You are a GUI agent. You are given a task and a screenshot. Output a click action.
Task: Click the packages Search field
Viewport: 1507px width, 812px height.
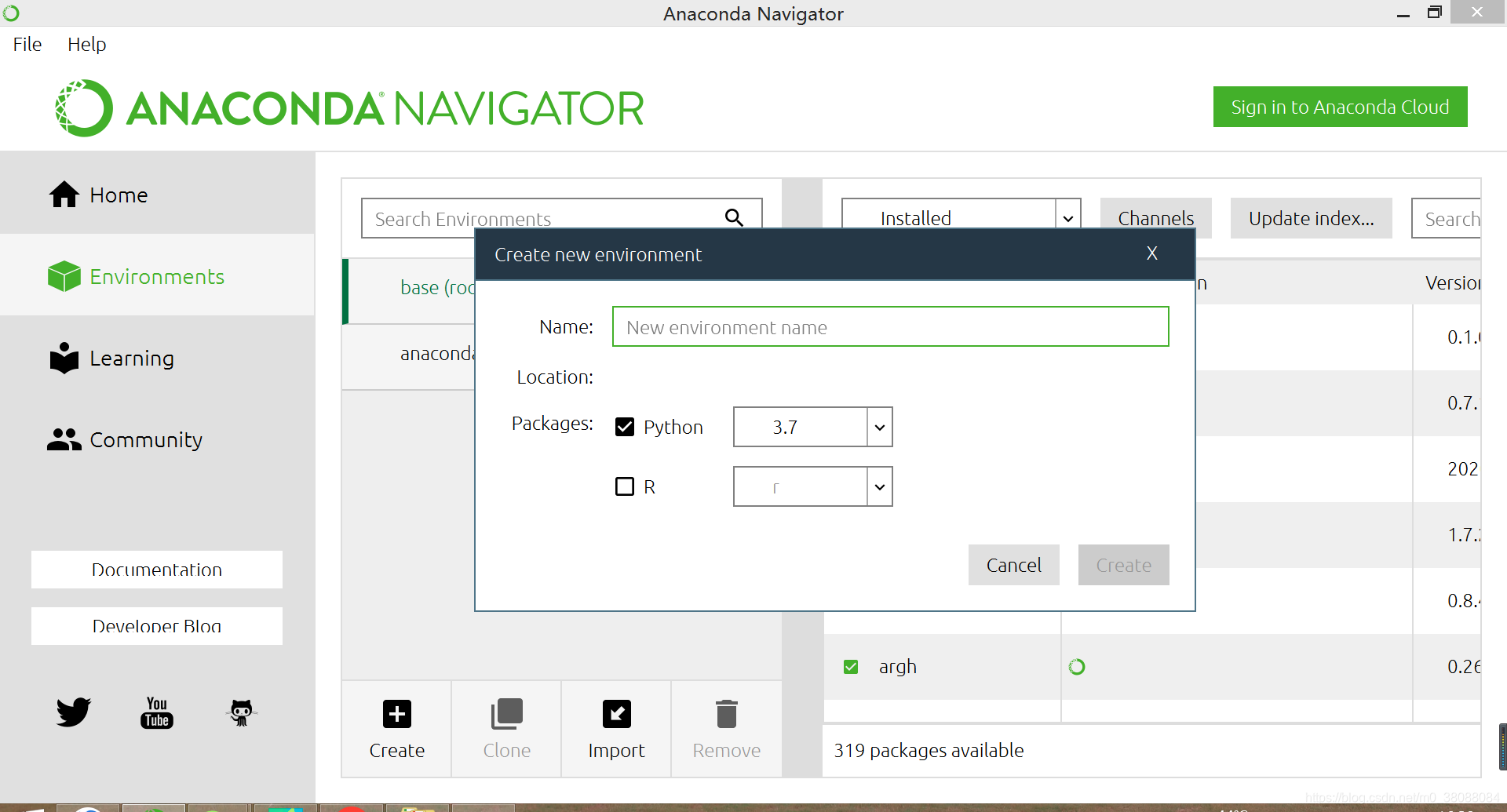pyautogui.click(x=1447, y=218)
